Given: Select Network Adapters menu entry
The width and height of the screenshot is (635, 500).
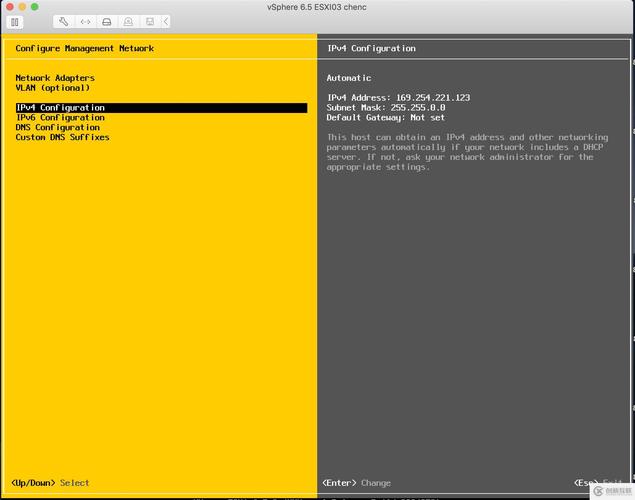Looking at the screenshot, I should [55, 78].
